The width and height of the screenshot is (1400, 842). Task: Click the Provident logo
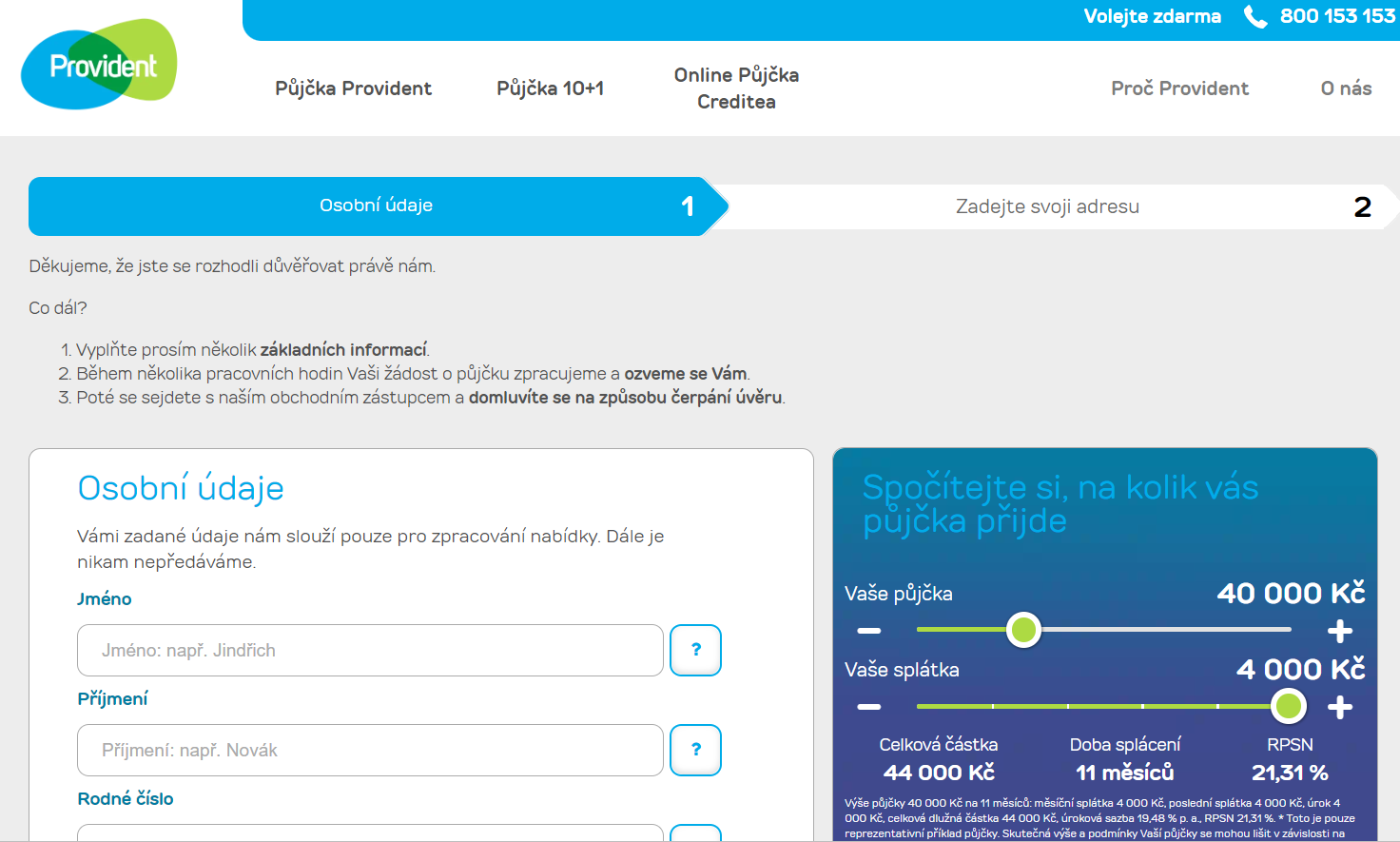pyautogui.click(x=99, y=64)
